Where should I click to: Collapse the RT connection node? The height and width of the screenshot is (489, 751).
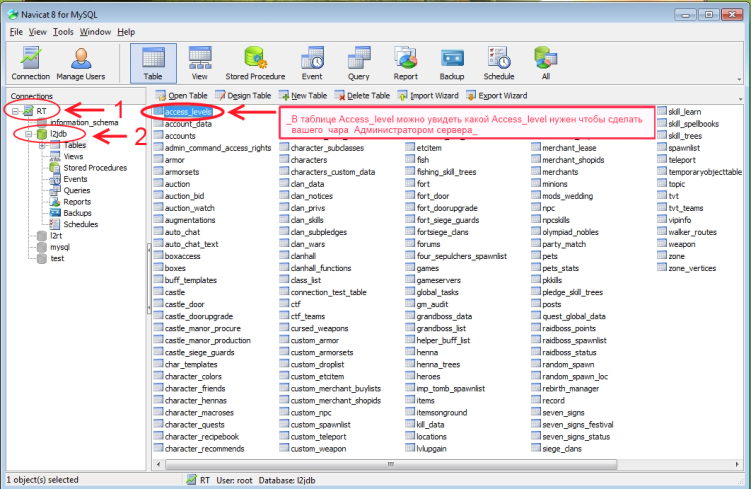pos(15,111)
